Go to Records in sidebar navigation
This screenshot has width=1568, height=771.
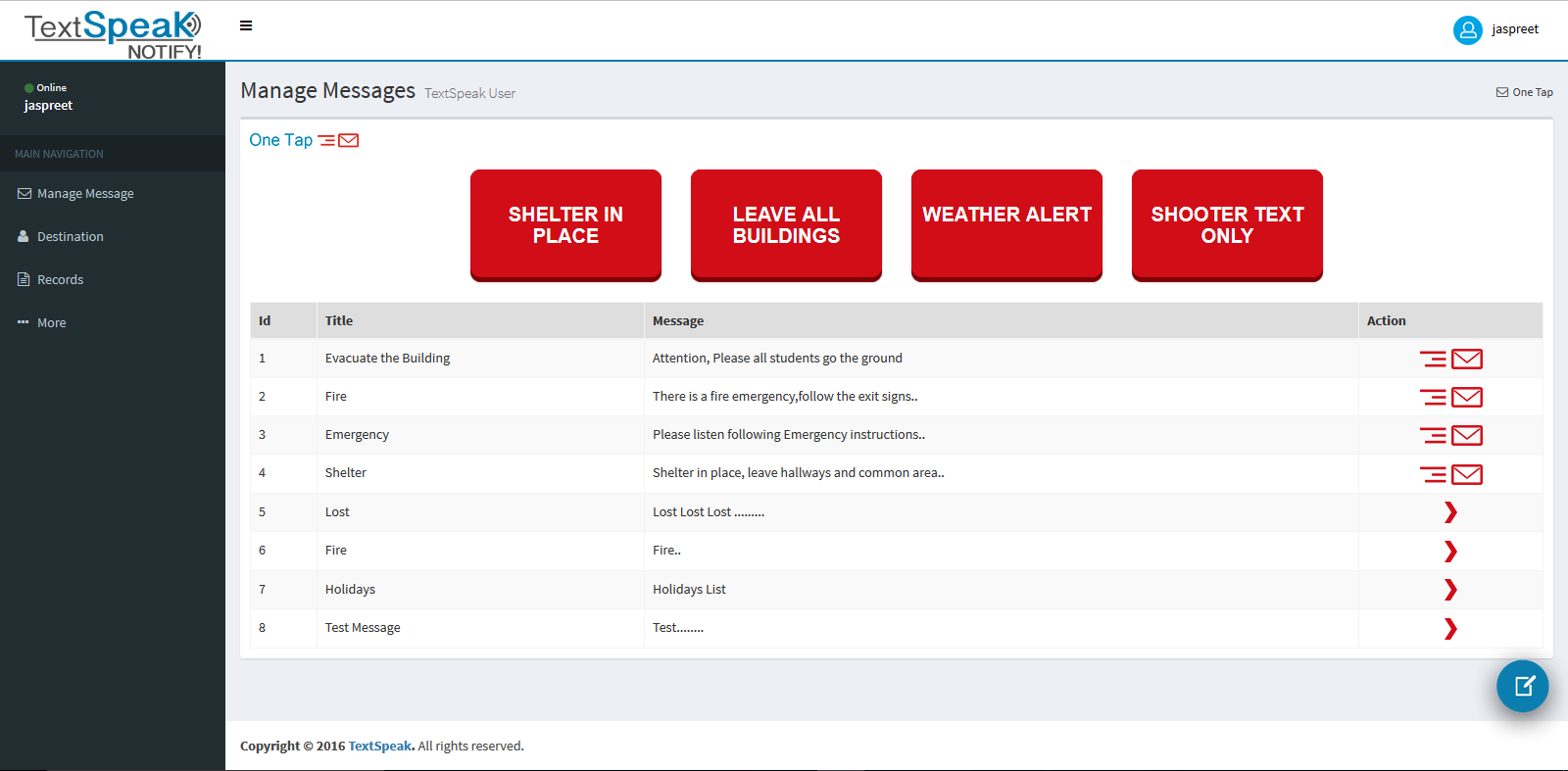(60, 280)
